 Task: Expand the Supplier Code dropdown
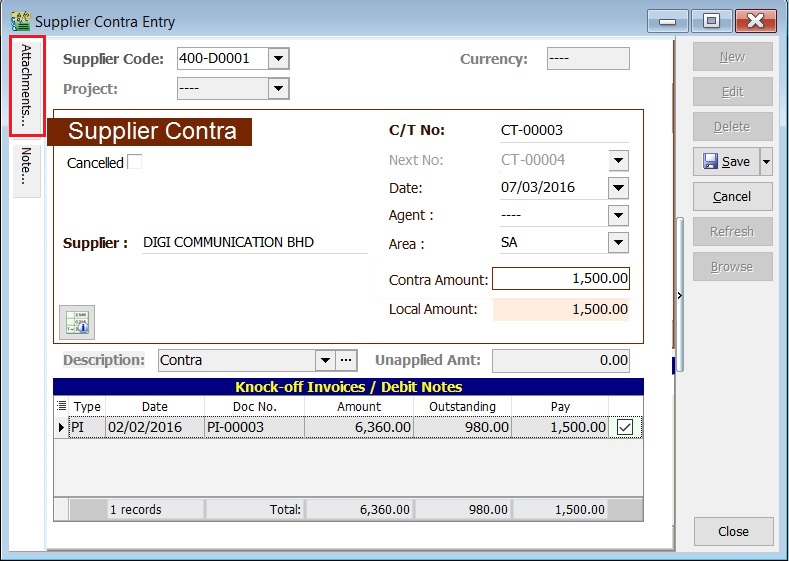[x=279, y=59]
